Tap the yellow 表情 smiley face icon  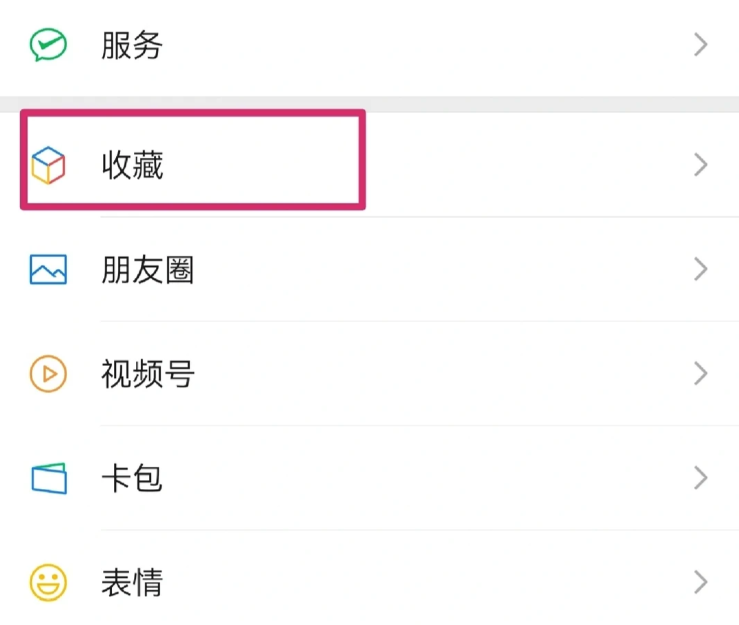(x=48, y=582)
